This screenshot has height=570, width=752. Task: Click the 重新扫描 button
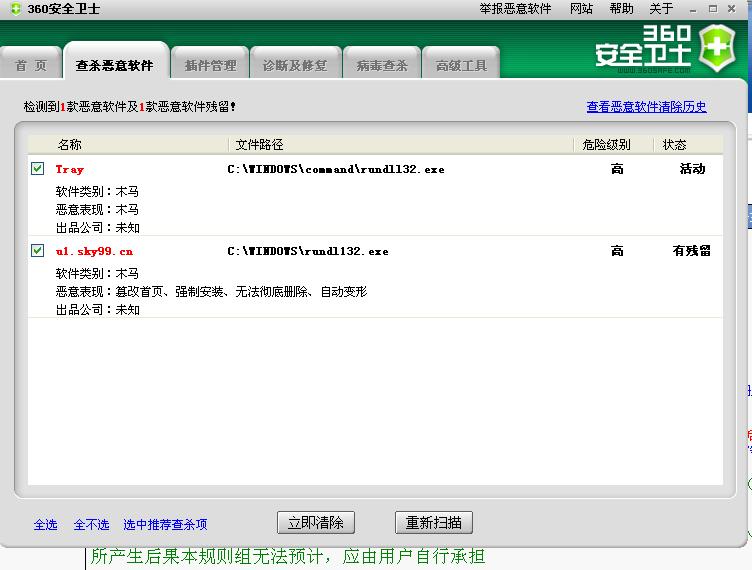(434, 522)
